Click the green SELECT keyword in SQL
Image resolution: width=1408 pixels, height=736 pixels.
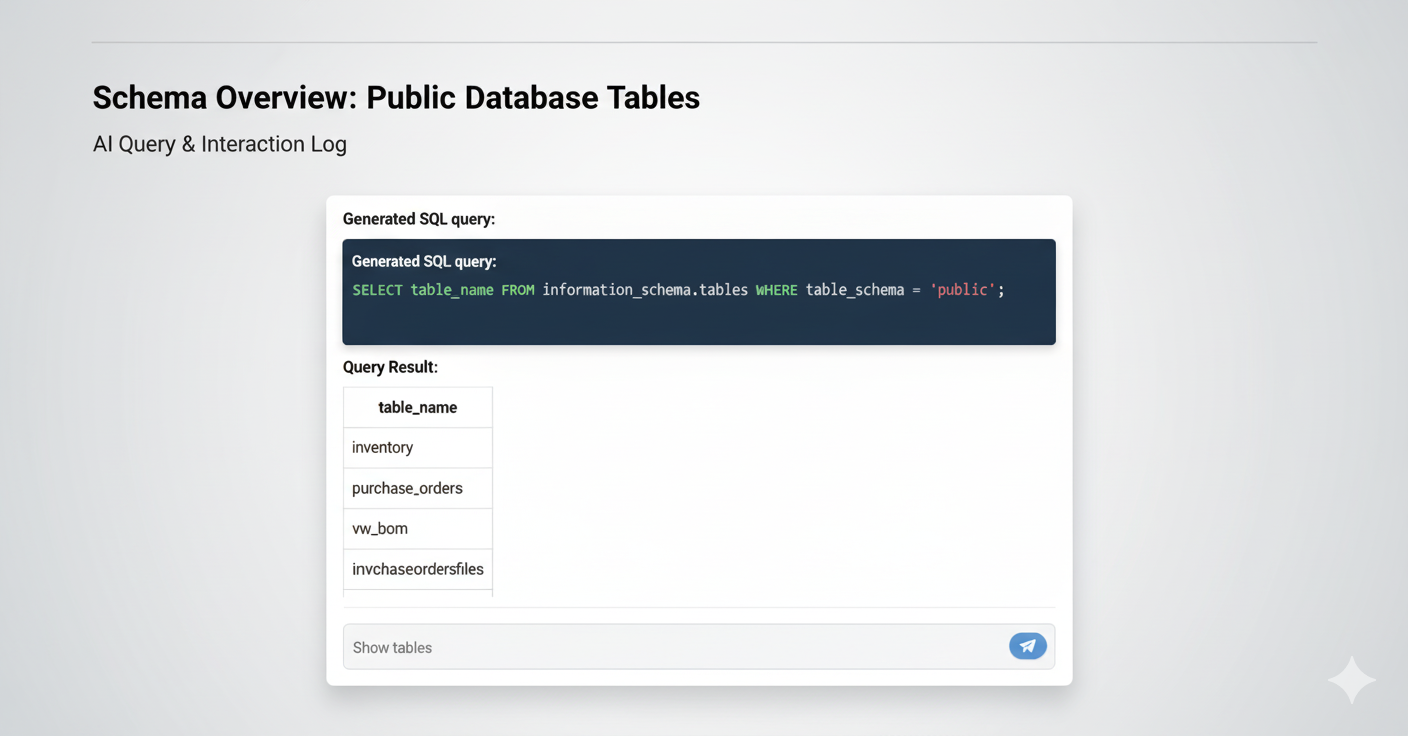tap(377, 290)
